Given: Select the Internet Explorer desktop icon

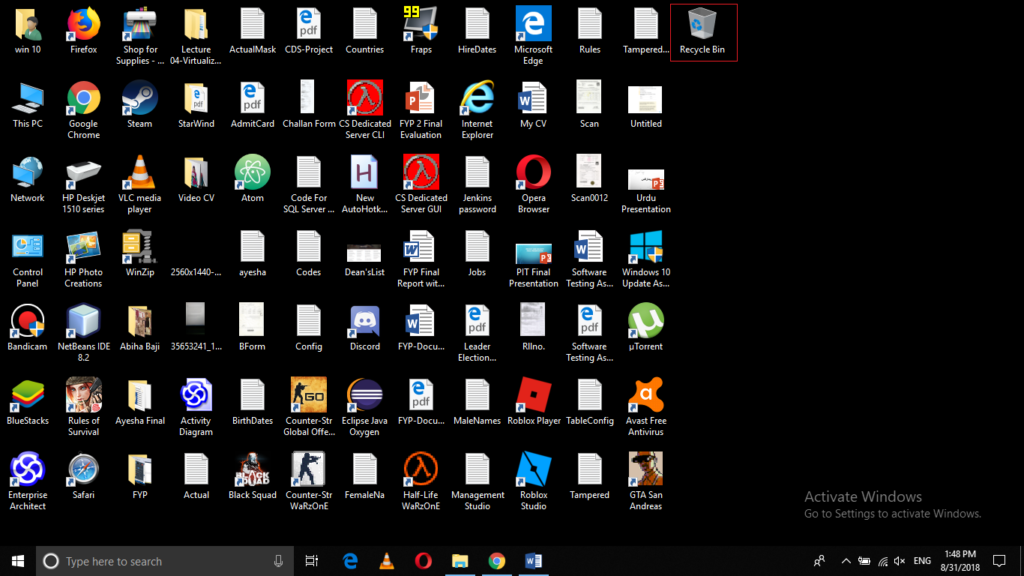Looking at the screenshot, I should pyautogui.click(x=477, y=110).
